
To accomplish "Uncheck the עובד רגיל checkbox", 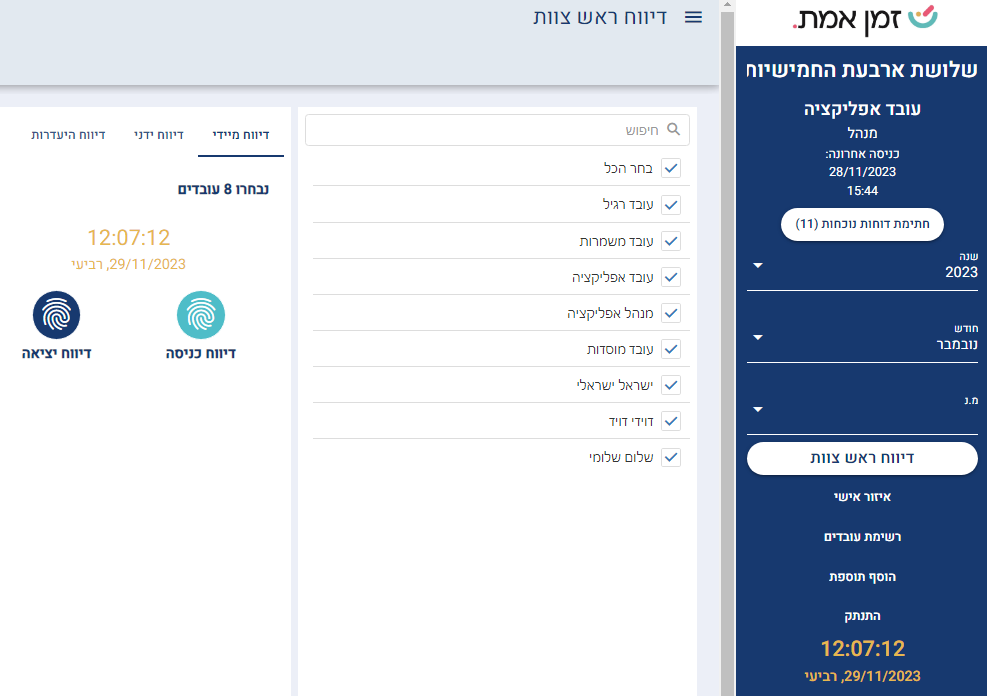I will coord(671,205).
